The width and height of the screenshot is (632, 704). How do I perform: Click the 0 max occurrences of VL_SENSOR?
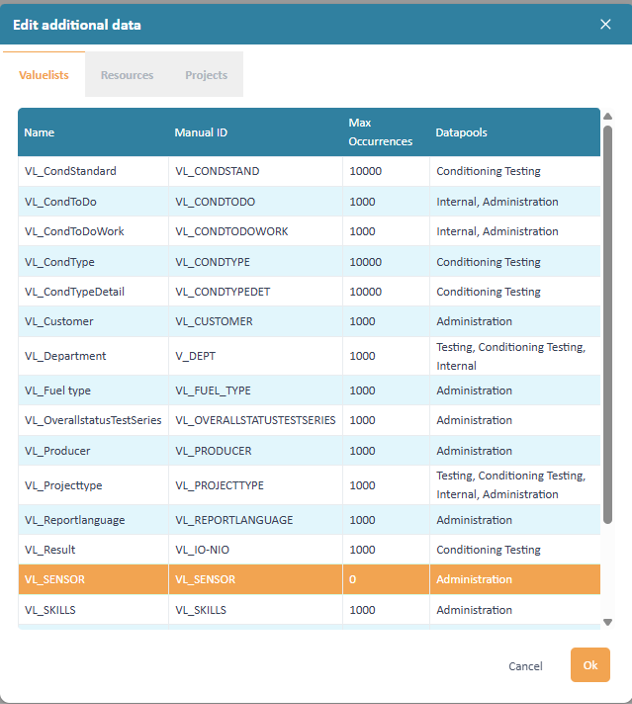pyautogui.click(x=352, y=580)
